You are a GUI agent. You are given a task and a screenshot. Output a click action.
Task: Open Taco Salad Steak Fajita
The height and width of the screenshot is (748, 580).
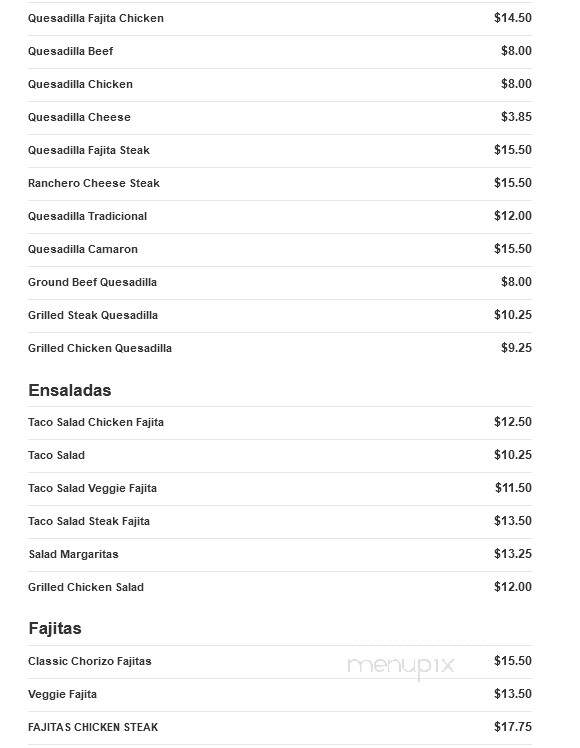[x=280, y=521]
